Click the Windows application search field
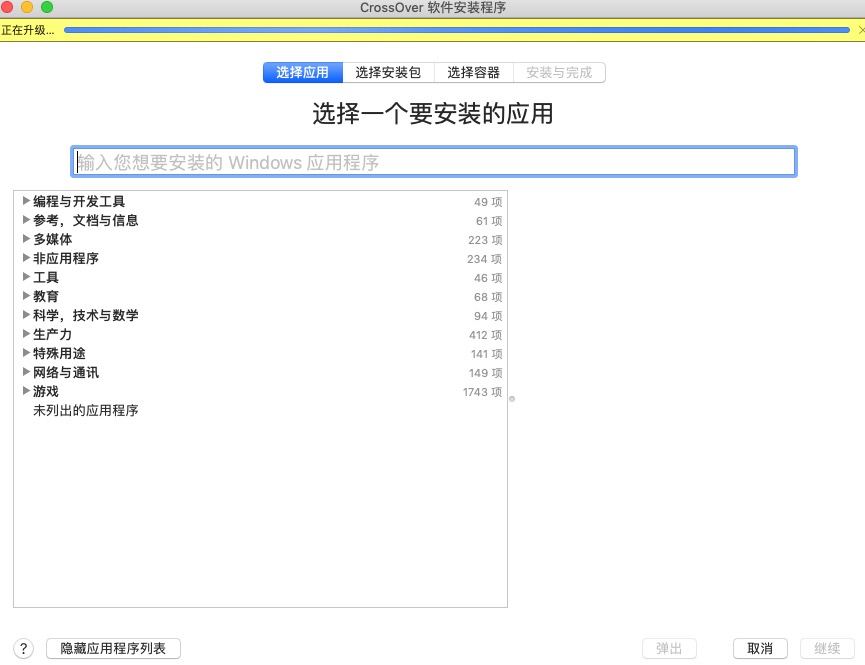 434,162
